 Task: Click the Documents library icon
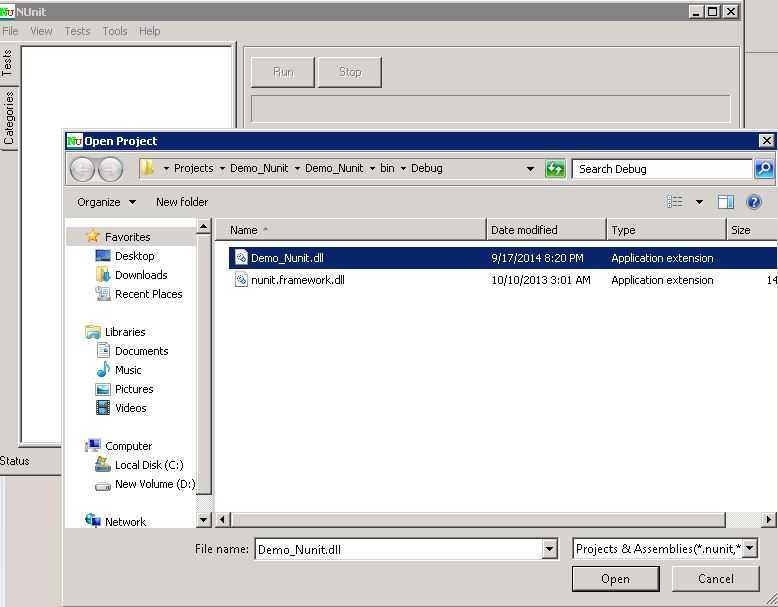click(x=103, y=350)
